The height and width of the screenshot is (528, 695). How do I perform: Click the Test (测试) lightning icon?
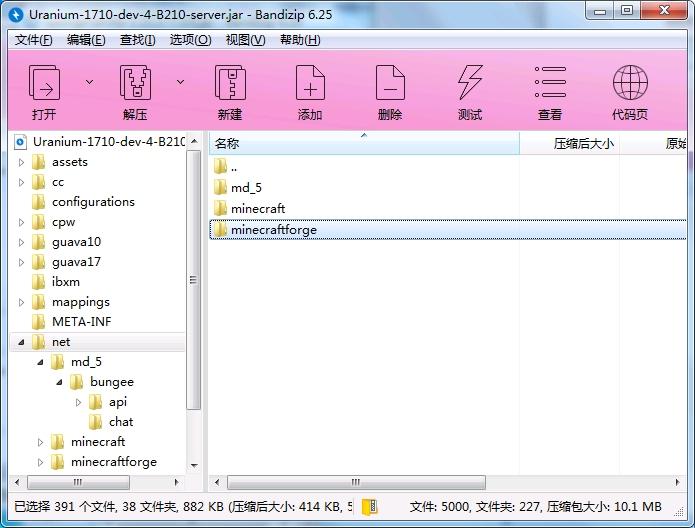point(470,83)
